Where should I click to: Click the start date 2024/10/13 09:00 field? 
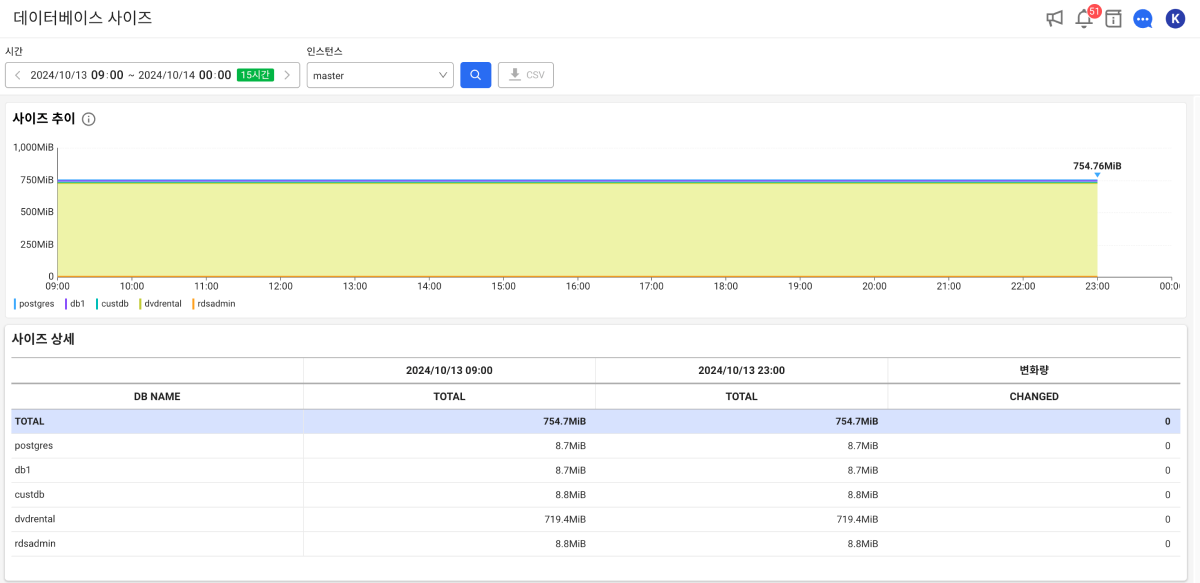coord(77,75)
